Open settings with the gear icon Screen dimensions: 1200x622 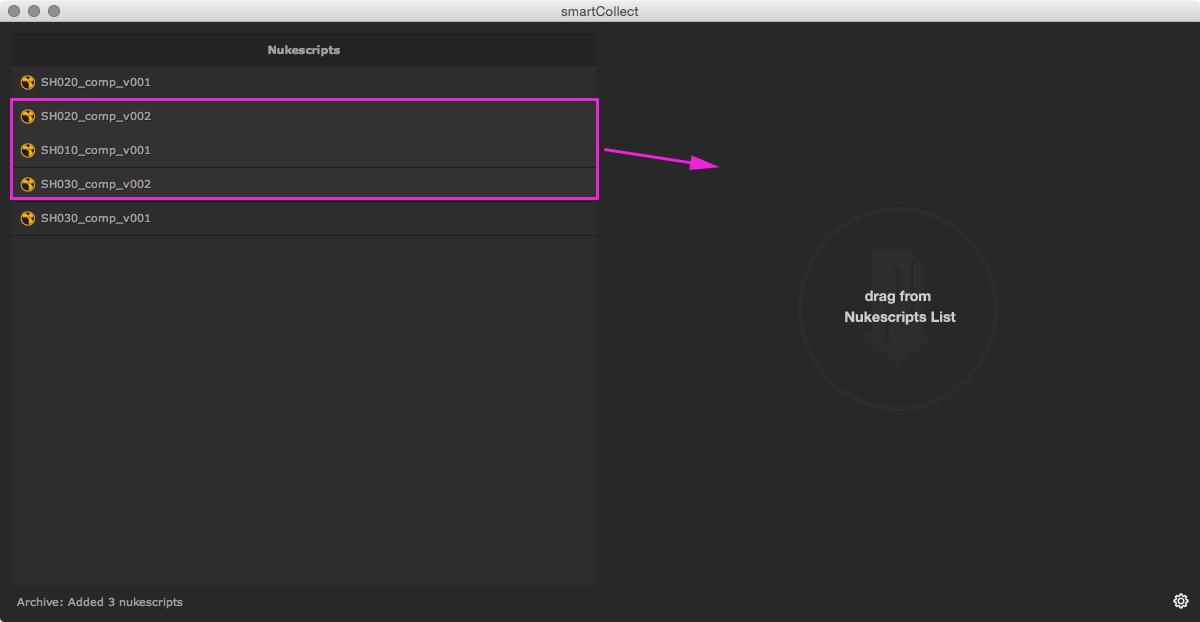pyautogui.click(x=1180, y=601)
